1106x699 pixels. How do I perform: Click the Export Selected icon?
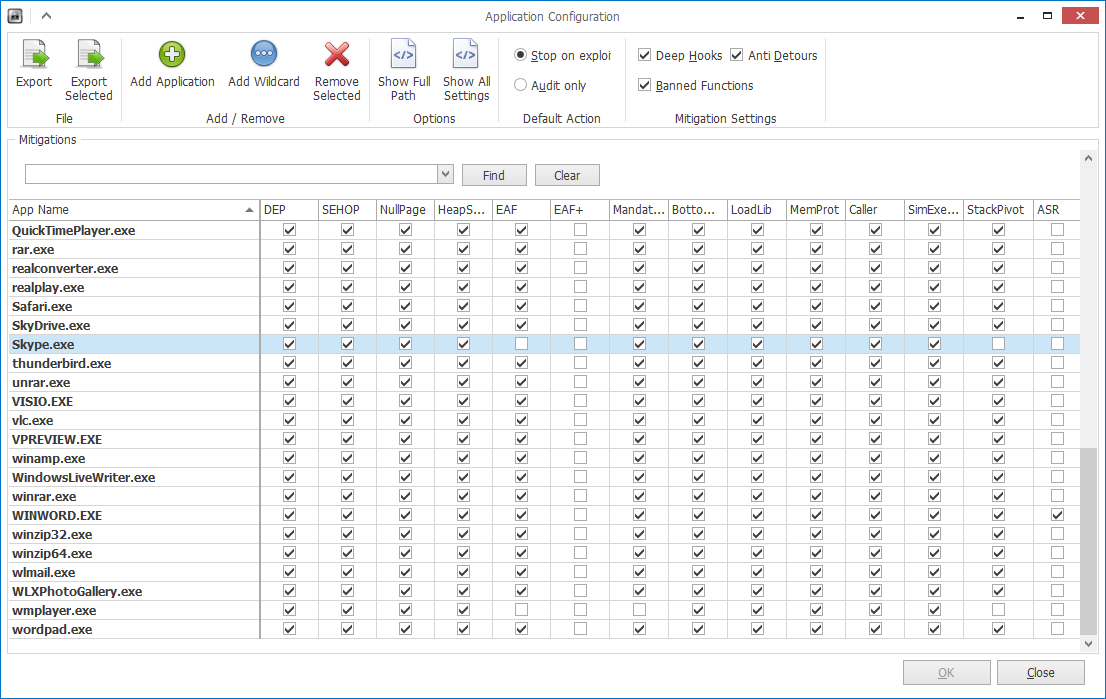pyautogui.click(x=89, y=54)
